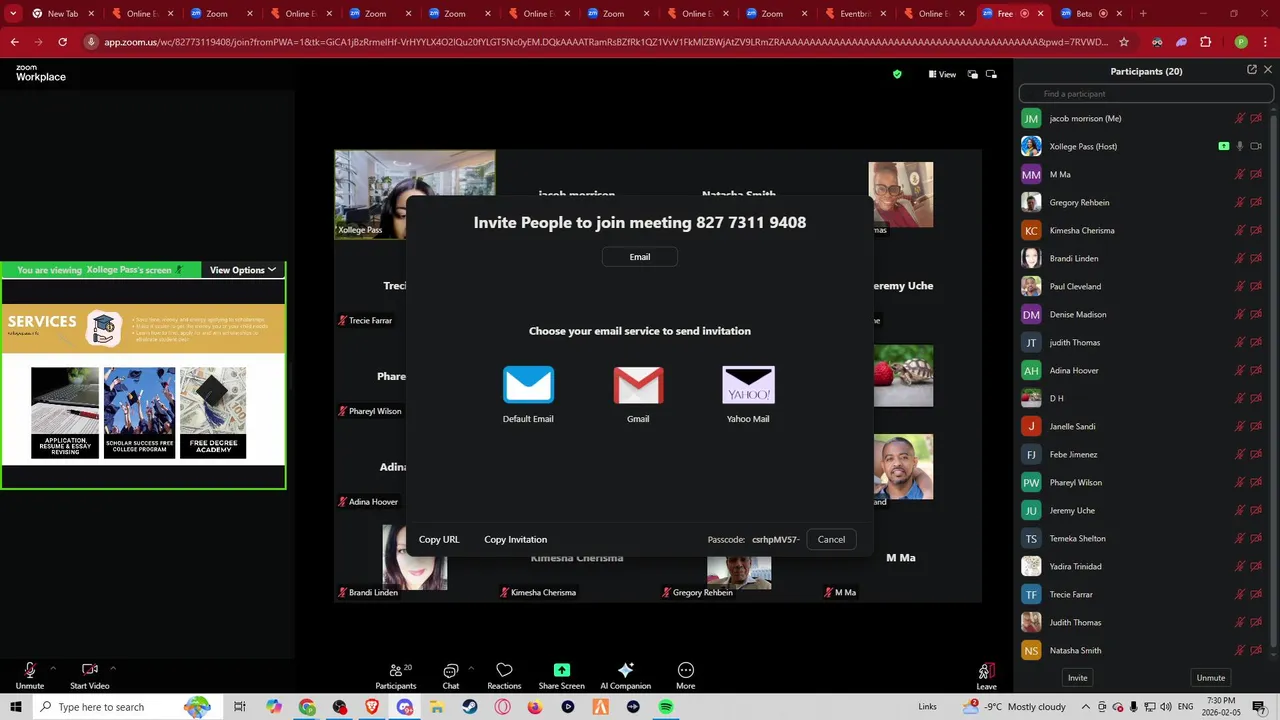Select Yadira Trinidad in participants list
Screen dimensions: 1280x720
click(x=1146, y=566)
